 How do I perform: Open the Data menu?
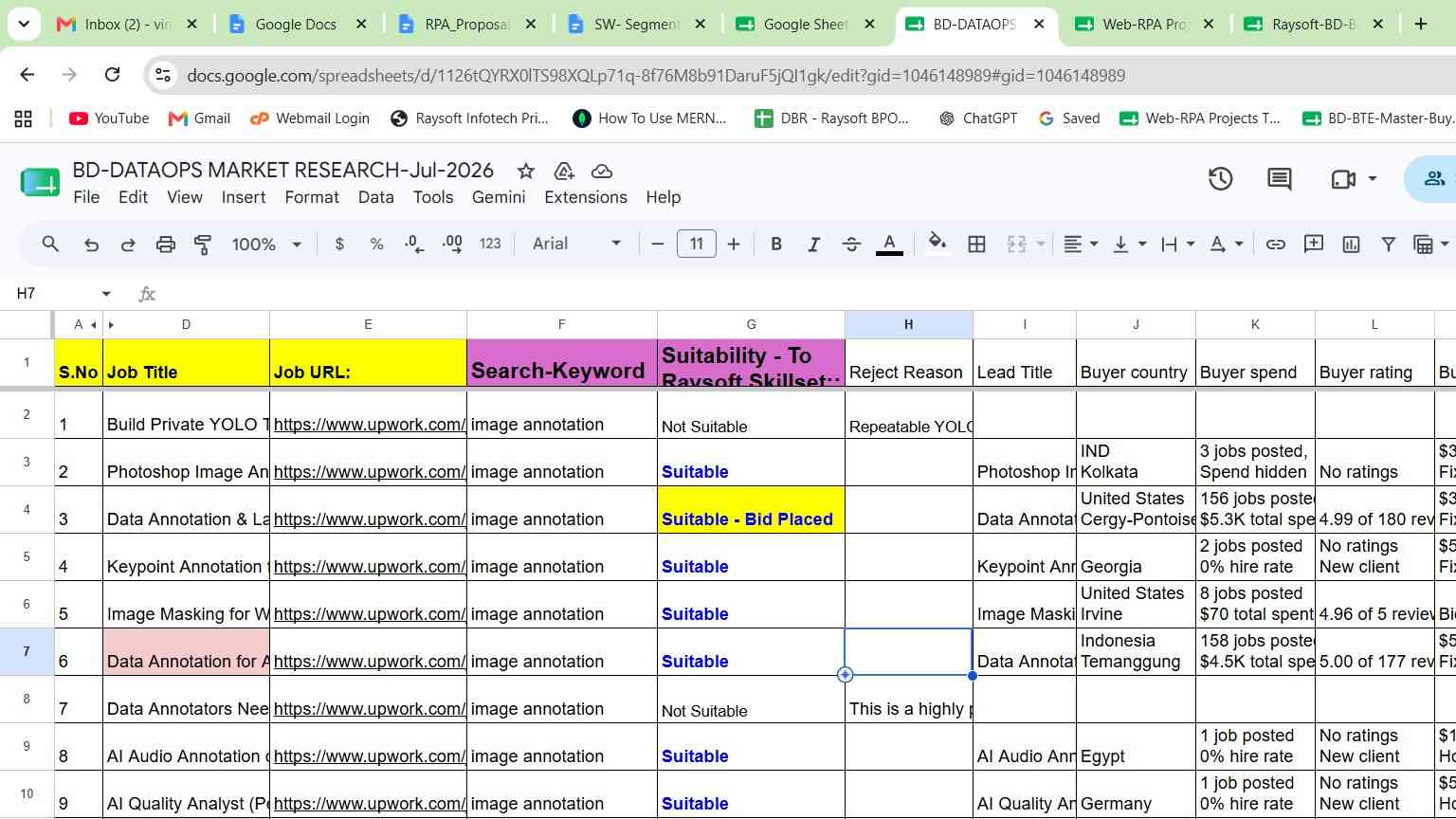pyautogui.click(x=375, y=197)
